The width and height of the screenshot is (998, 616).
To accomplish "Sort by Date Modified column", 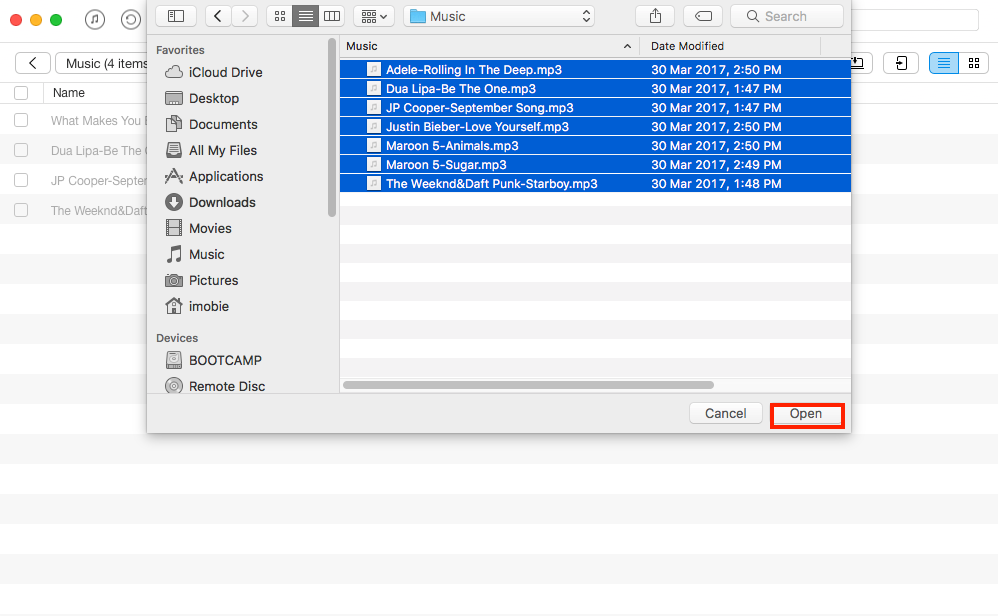I will point(730,46).
